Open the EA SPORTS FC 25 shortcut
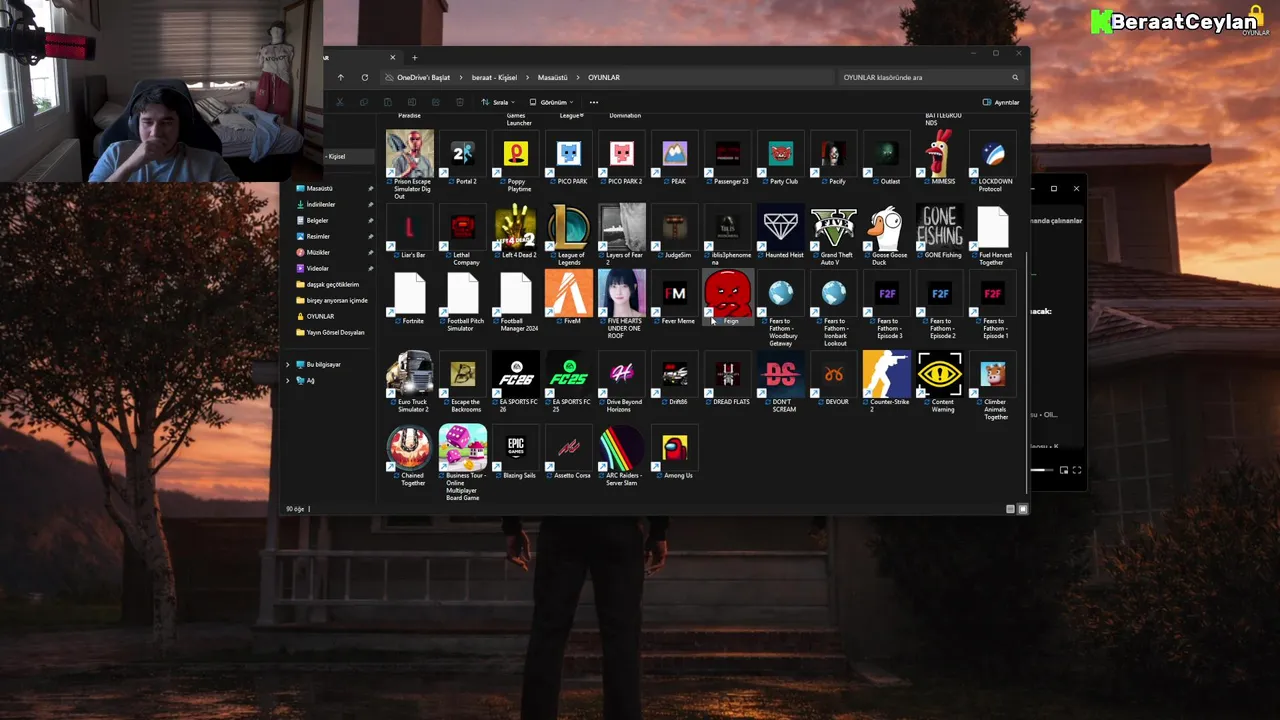This screenshot has height=720, width=1280. point(569,382)
